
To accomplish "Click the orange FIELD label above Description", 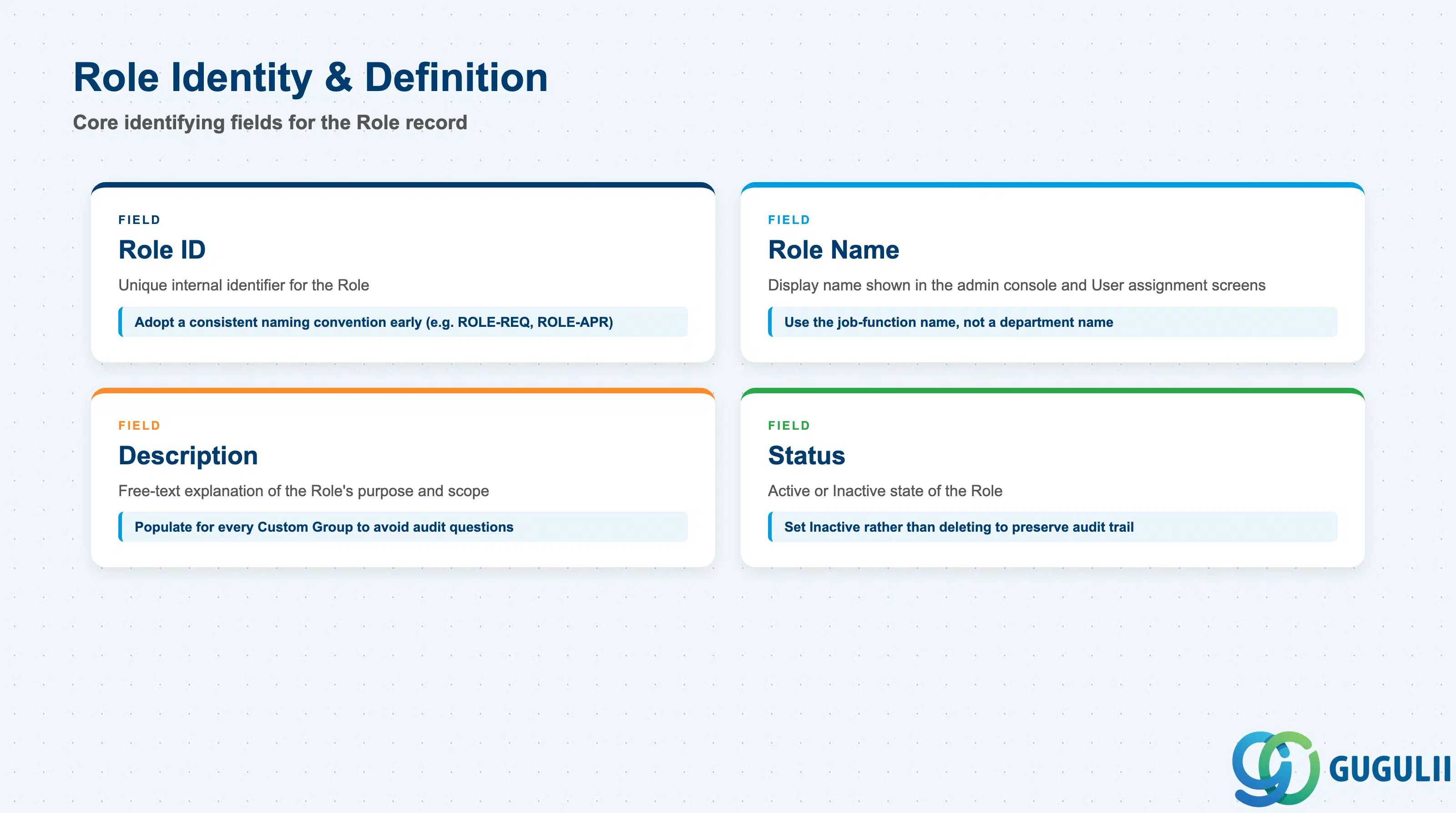I will coord(139,425).
